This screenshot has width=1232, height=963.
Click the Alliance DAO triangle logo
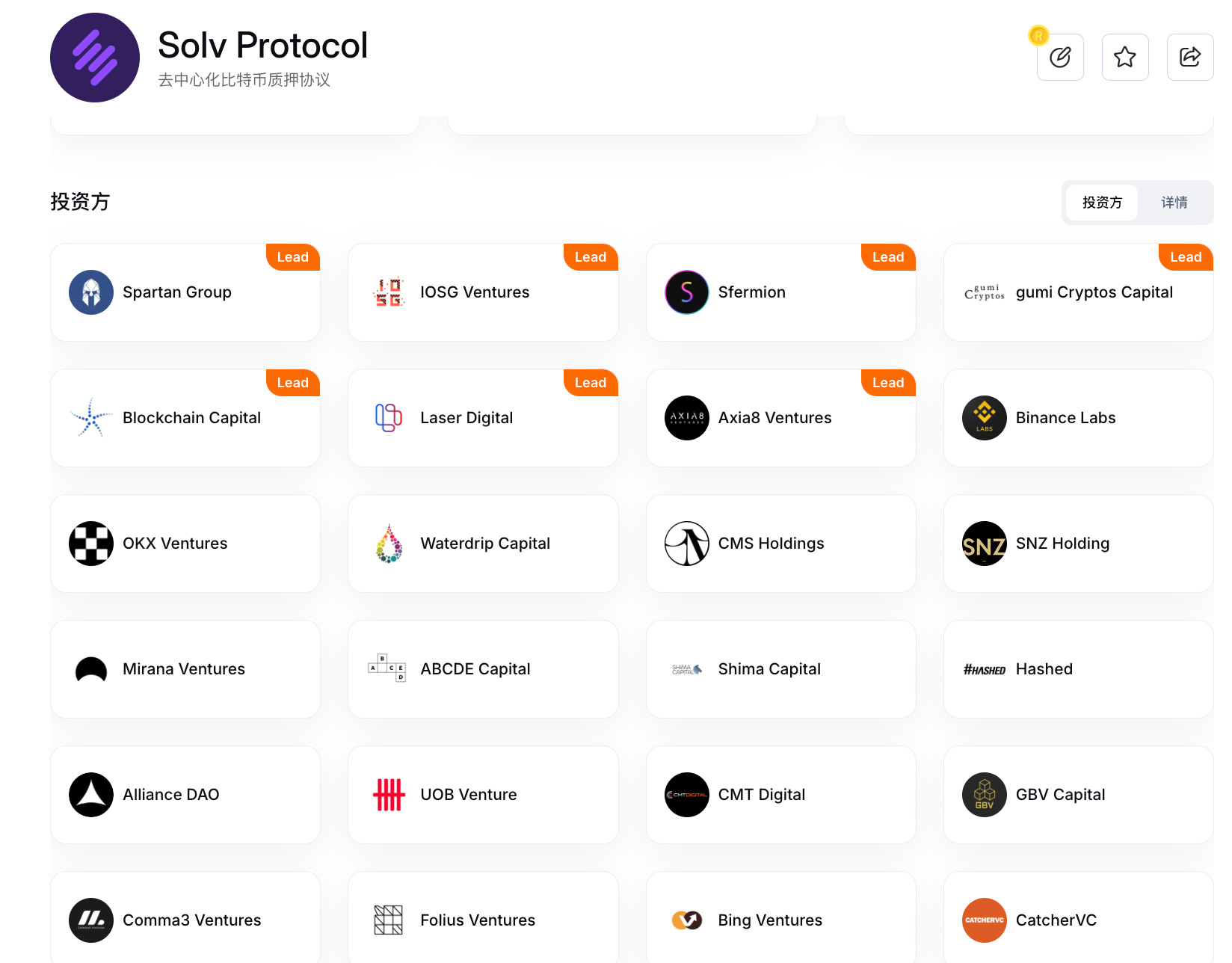[x=91, y=795]
